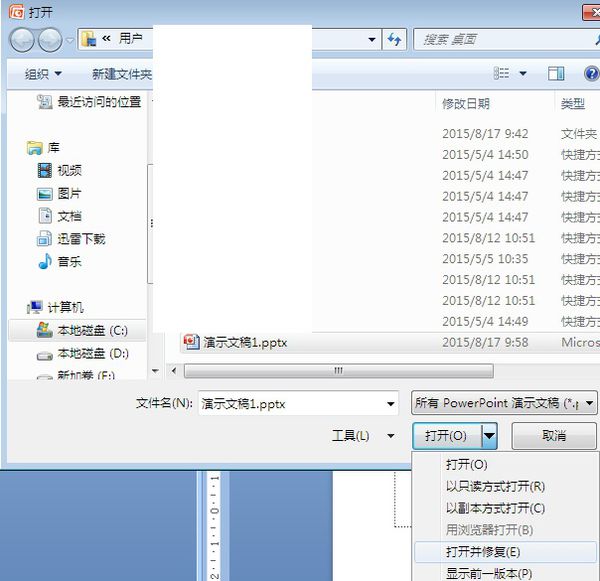Expand the 组织 dropdown menu

43,74
